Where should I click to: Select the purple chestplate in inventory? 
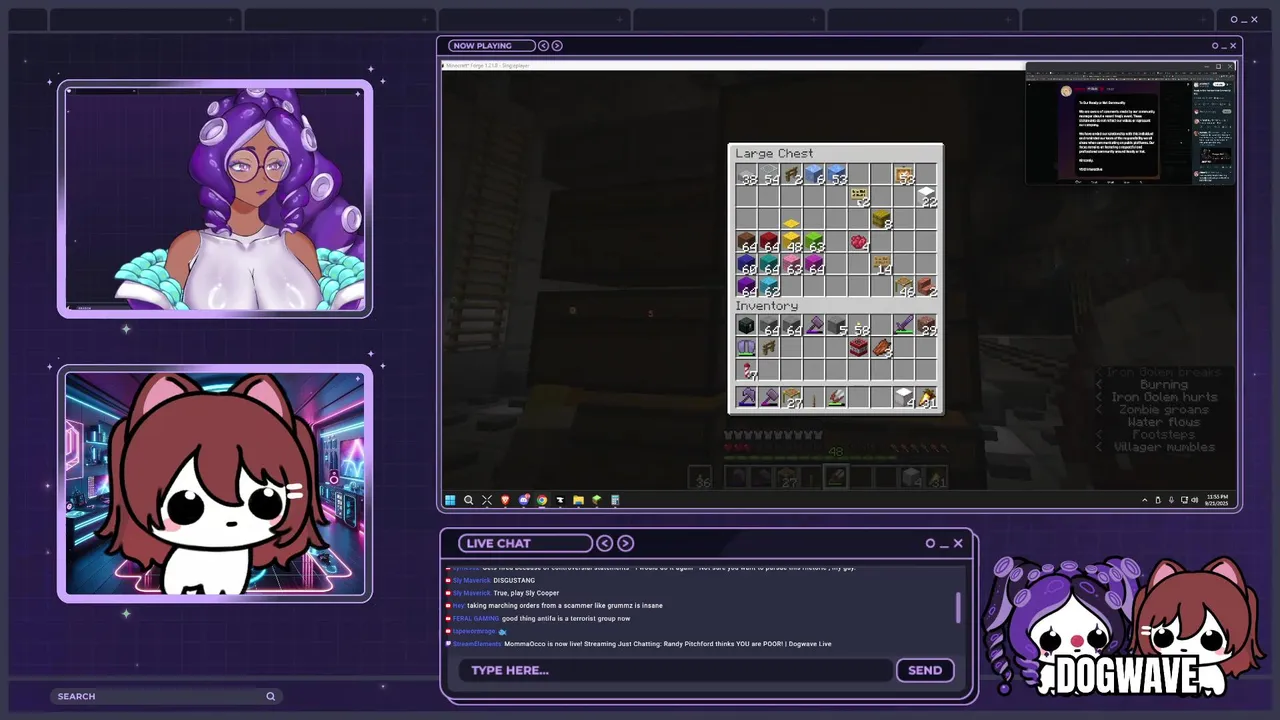tap(747, 347)
